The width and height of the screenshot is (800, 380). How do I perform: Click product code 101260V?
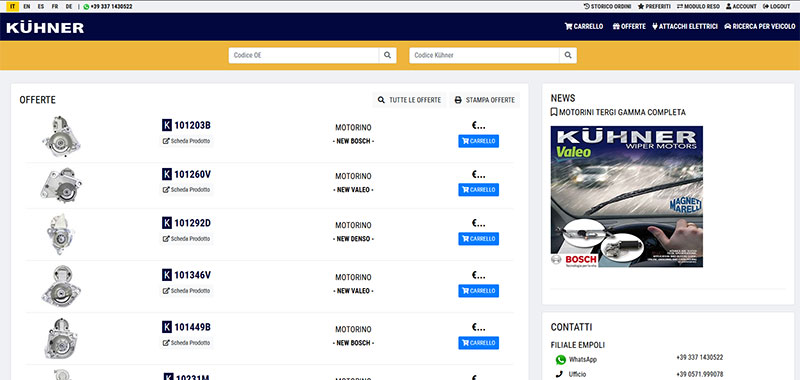[x=192, y=174]
